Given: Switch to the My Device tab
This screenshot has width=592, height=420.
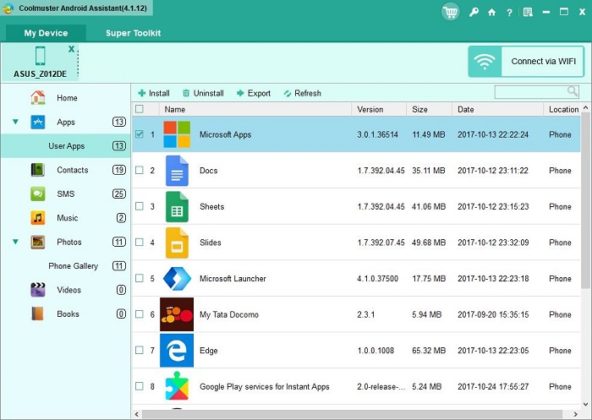Looking at the screenshot, I should (46, 33).
